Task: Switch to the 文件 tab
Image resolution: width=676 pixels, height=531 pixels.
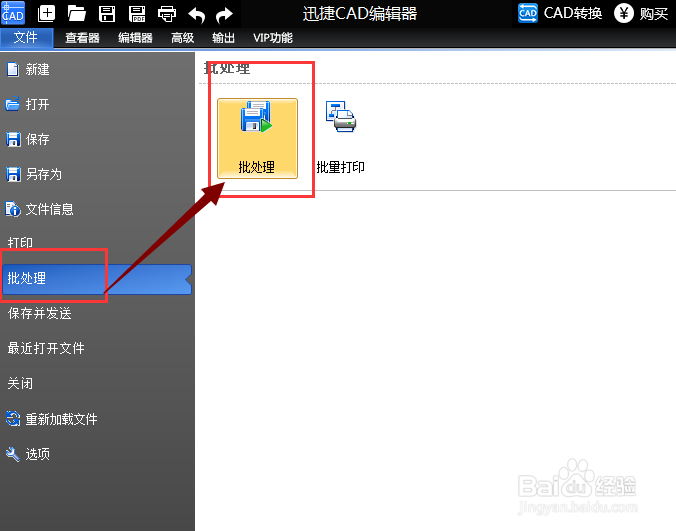Action: point(26,37)
